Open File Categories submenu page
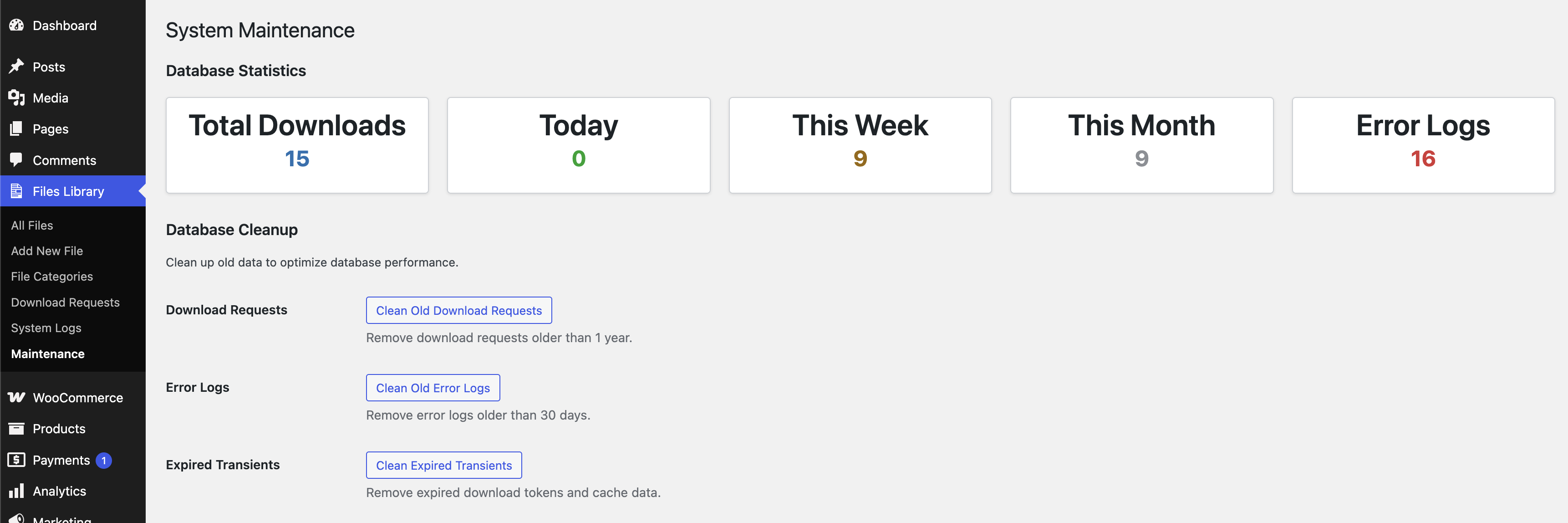The image size is (1568, 523). pyautogui.click(x=52, y=277)
